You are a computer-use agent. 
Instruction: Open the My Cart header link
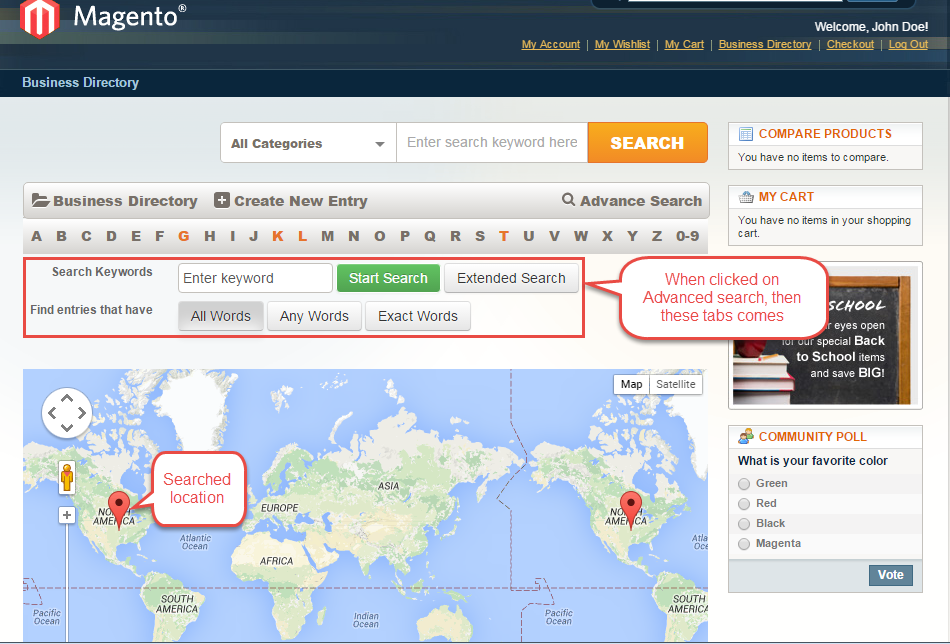tap(684, 44)
